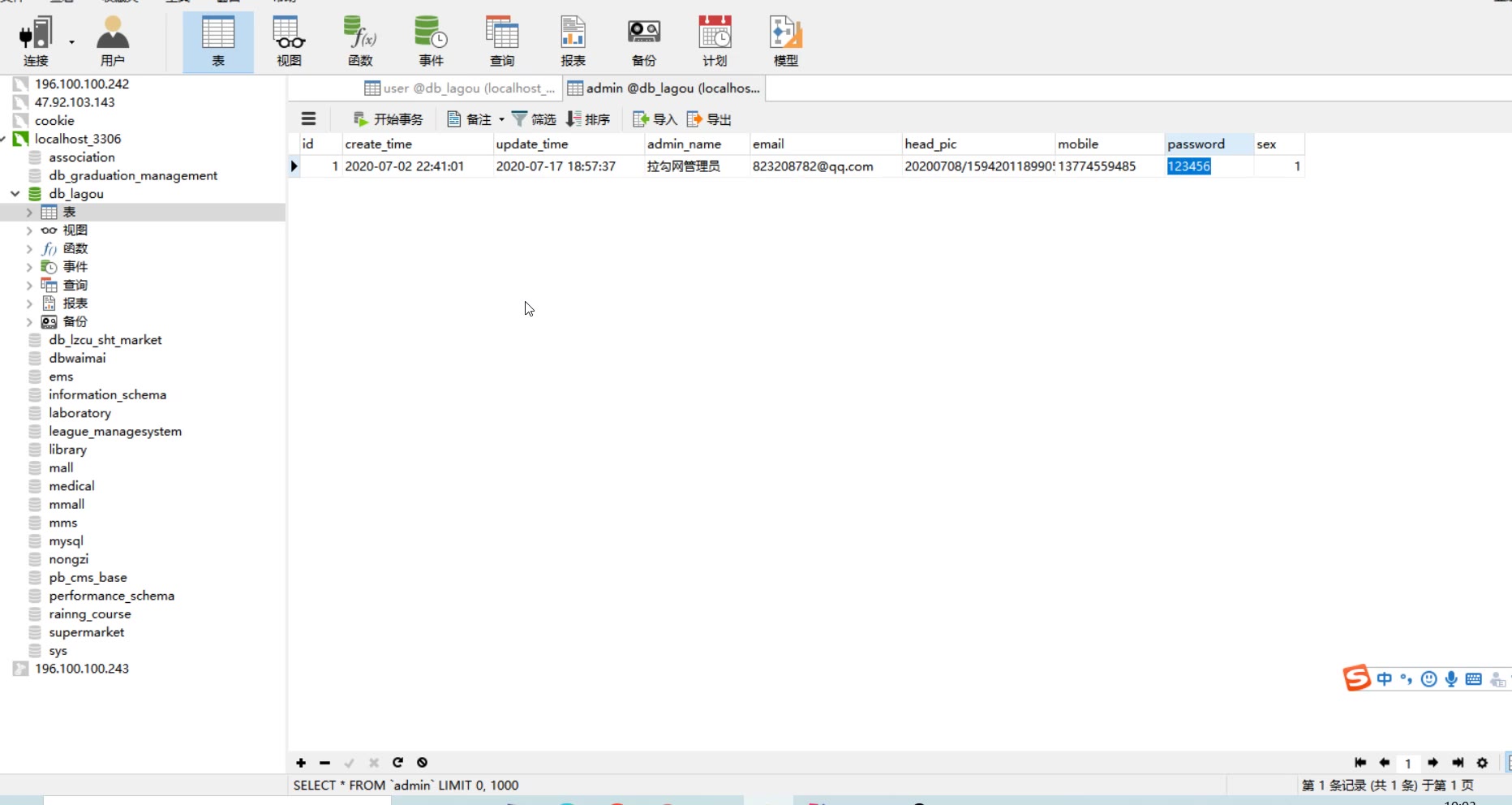Open the 备份 backup toolbar button
The width and height of the screenshot is (1512, 805).
[644, 41]
